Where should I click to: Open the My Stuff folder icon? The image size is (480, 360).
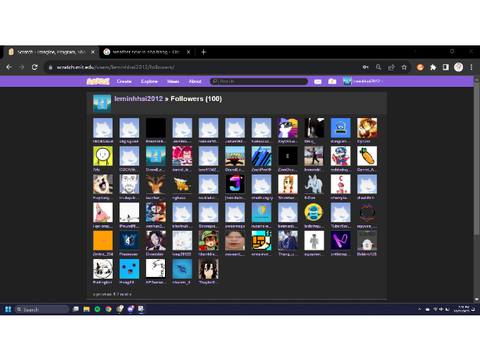(332, 81)
